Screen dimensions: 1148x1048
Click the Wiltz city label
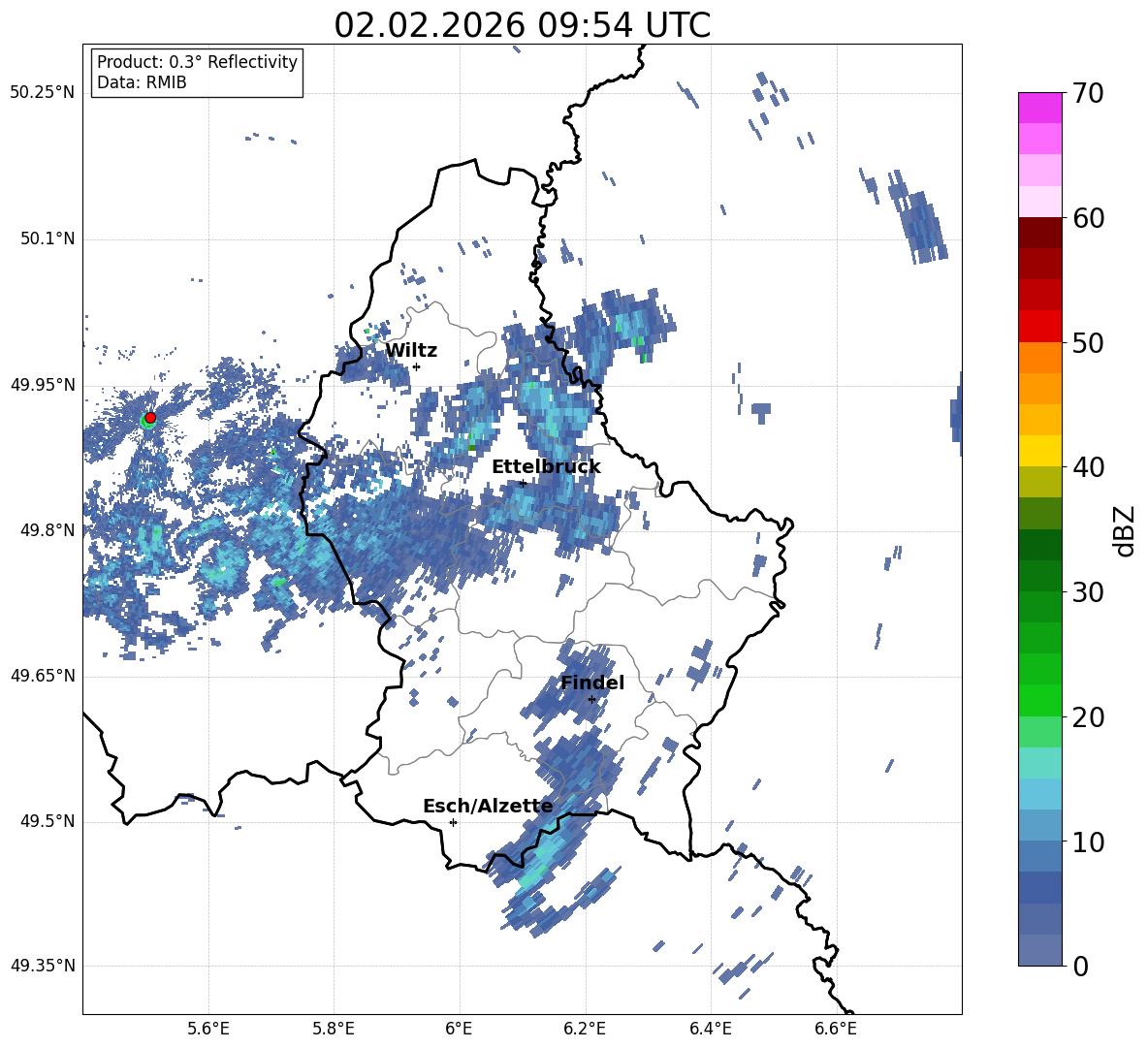point(411,351)
